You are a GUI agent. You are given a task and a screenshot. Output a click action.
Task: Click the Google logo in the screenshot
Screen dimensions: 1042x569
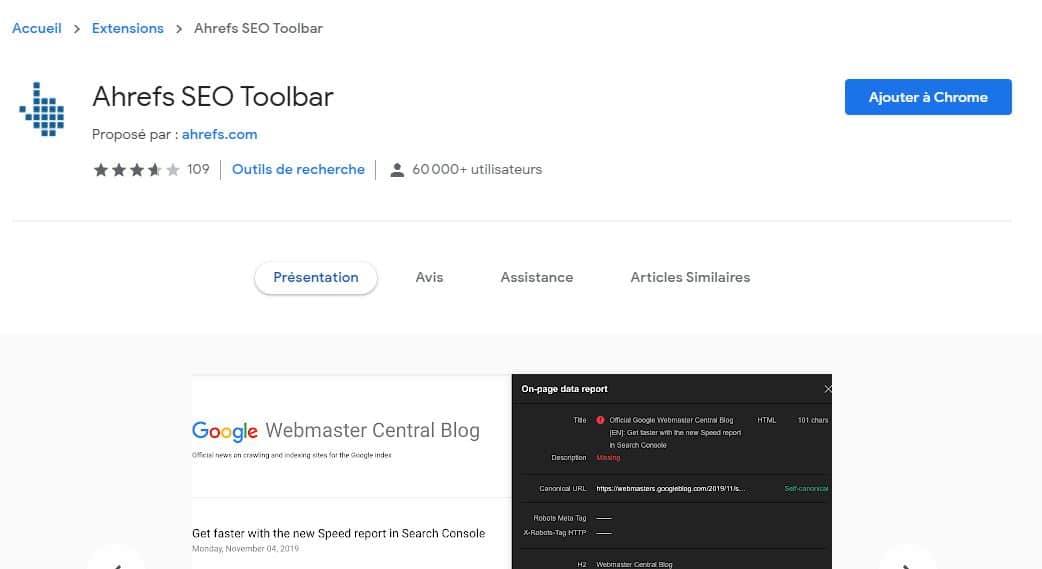tap(225, 431)
